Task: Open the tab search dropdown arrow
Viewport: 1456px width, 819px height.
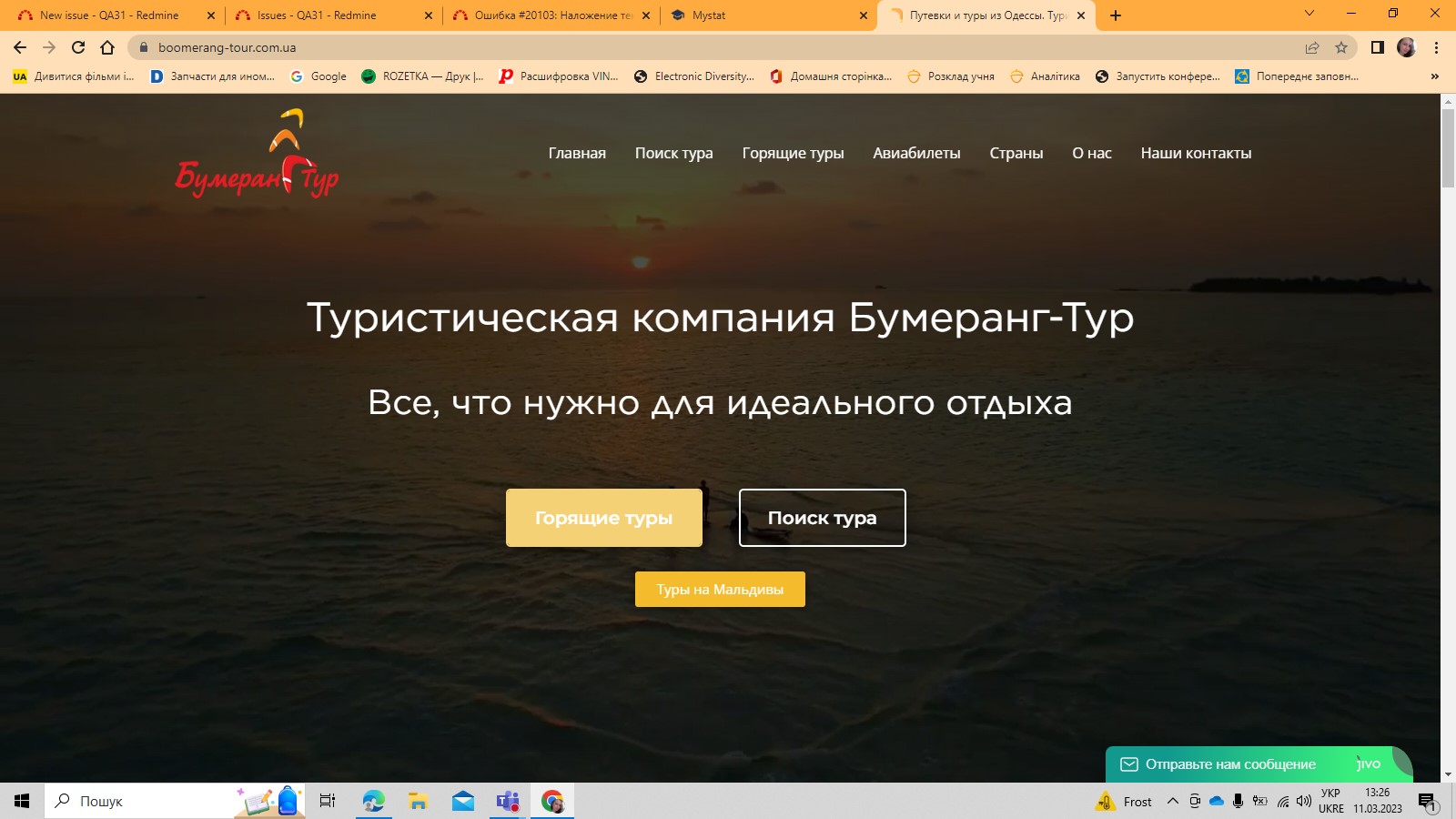Action: 1309,14
